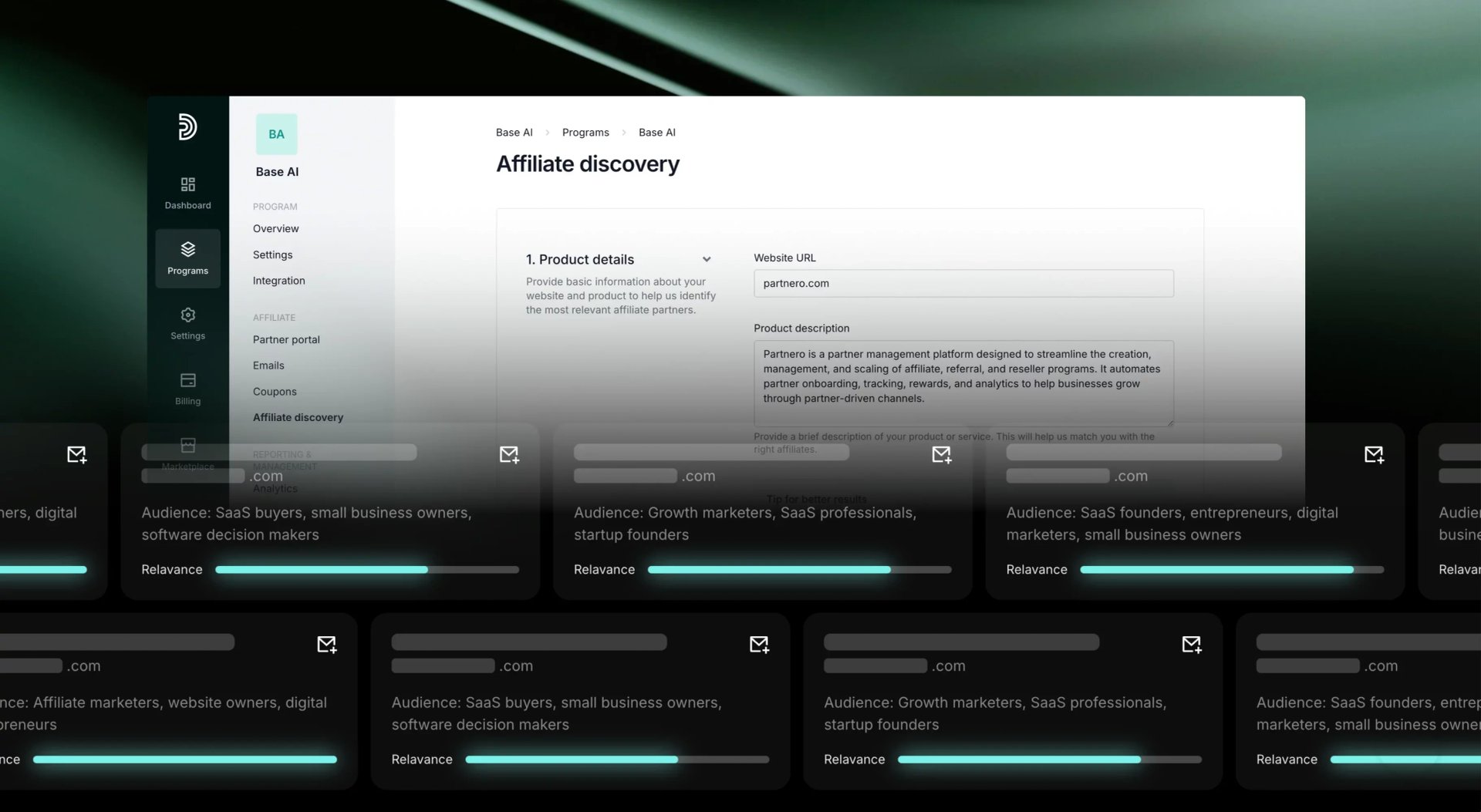Click the last Base AI breadcrumb

tap(657, 133)
